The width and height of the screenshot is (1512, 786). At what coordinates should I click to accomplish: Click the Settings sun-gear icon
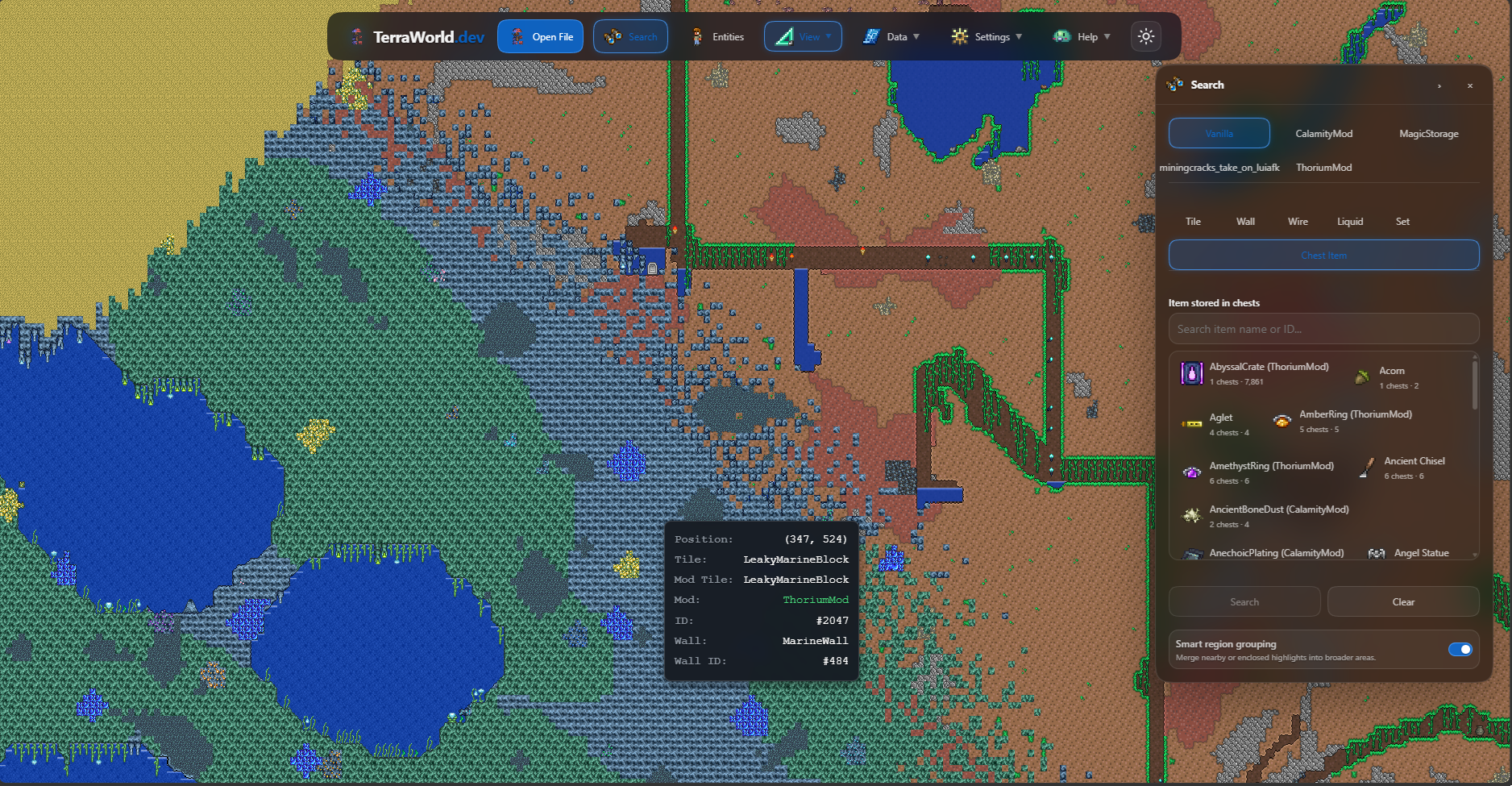959,36
